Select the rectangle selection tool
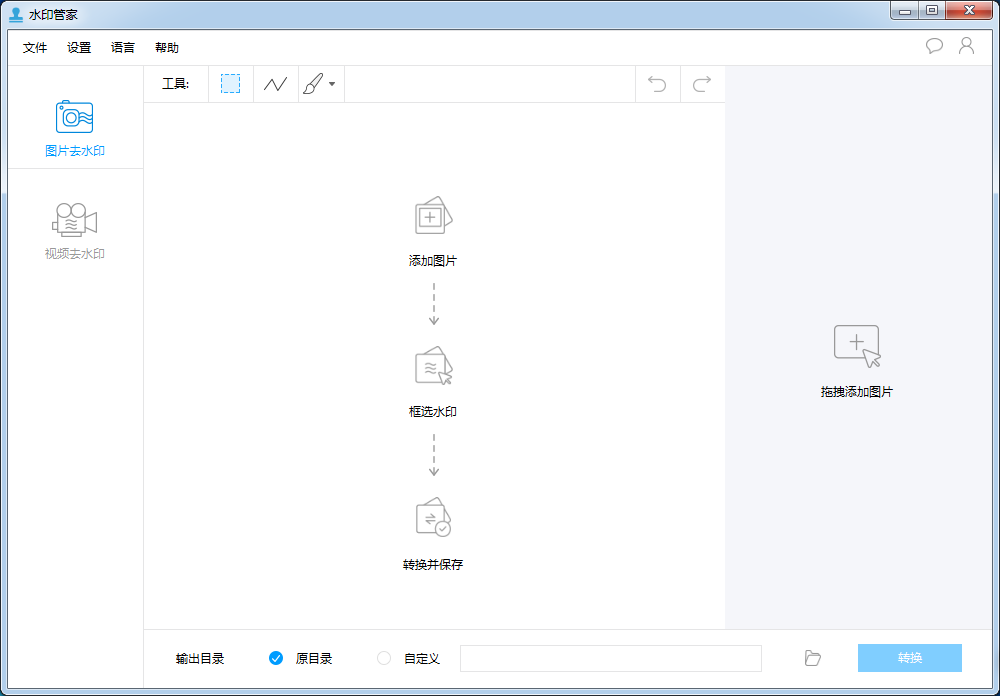The image size is (1000, 696). tap(230, 84)
